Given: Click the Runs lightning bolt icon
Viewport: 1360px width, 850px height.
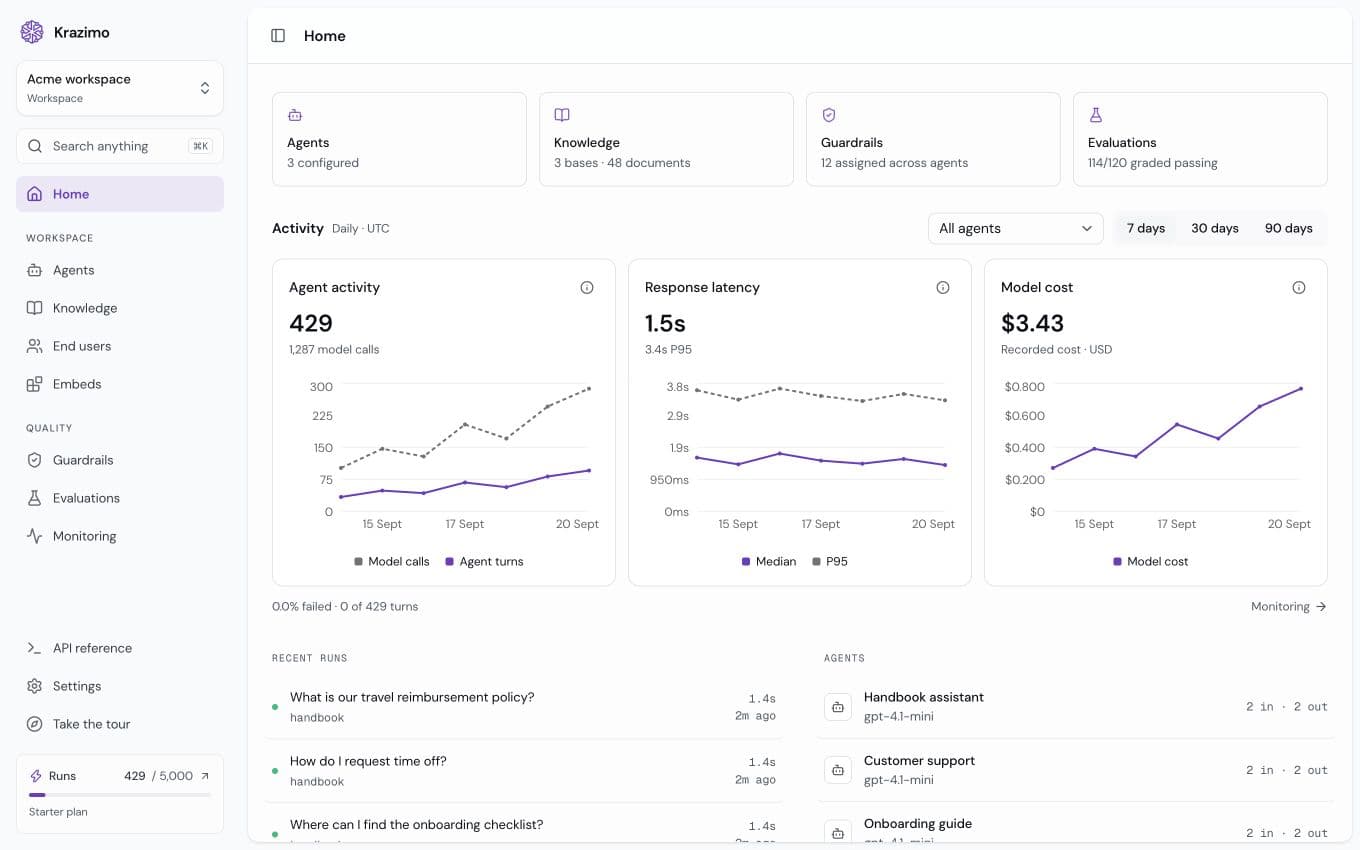Looking at the screenshot, I should point(36,776).
